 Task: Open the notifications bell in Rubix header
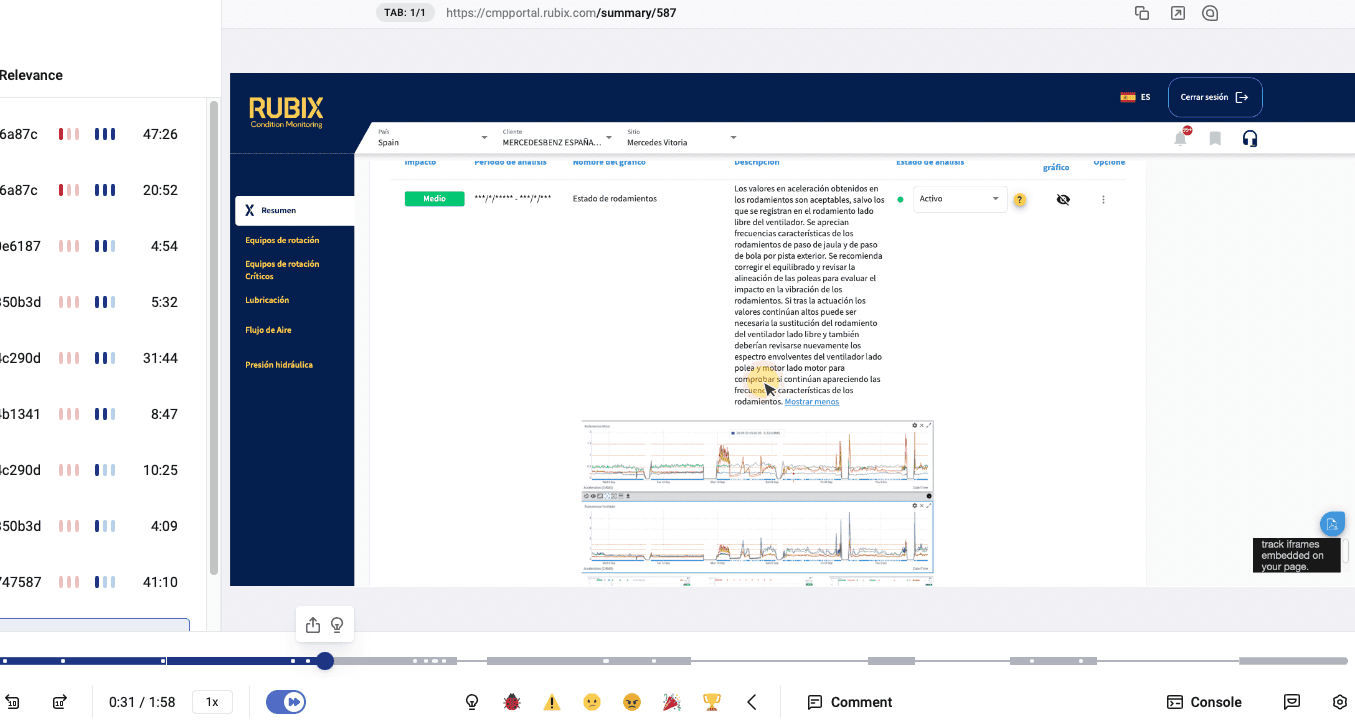(1181, 138)
